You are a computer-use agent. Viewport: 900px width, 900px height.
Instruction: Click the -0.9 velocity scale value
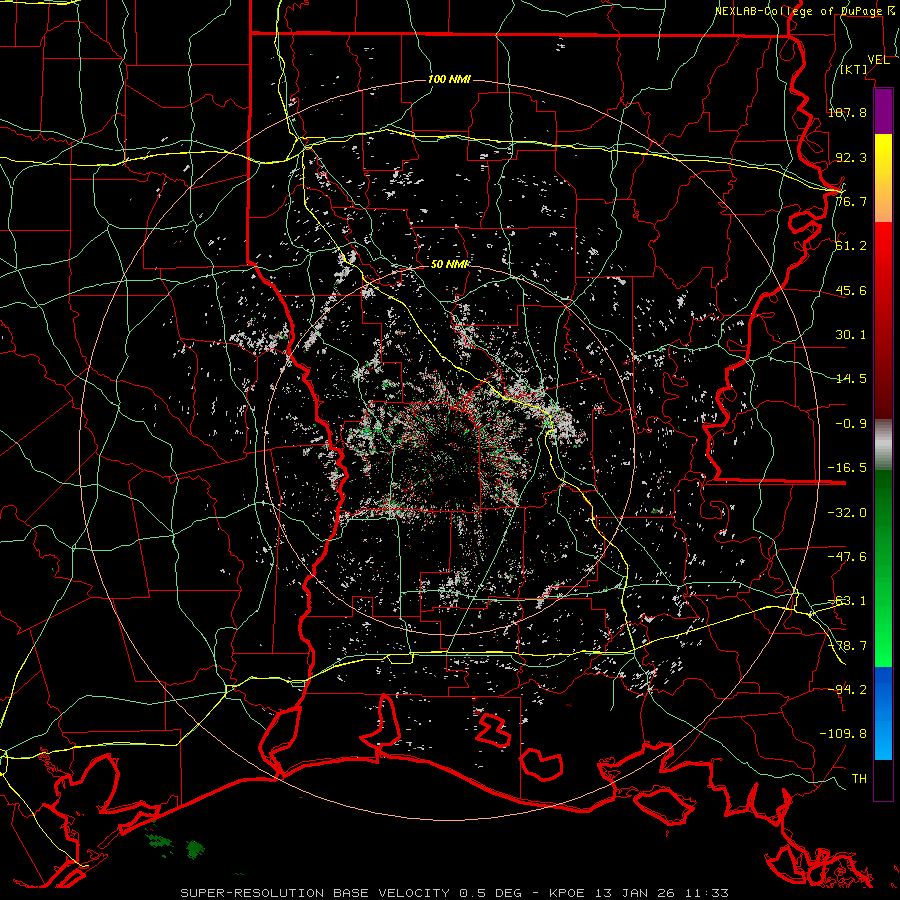(x=851, y=424)
